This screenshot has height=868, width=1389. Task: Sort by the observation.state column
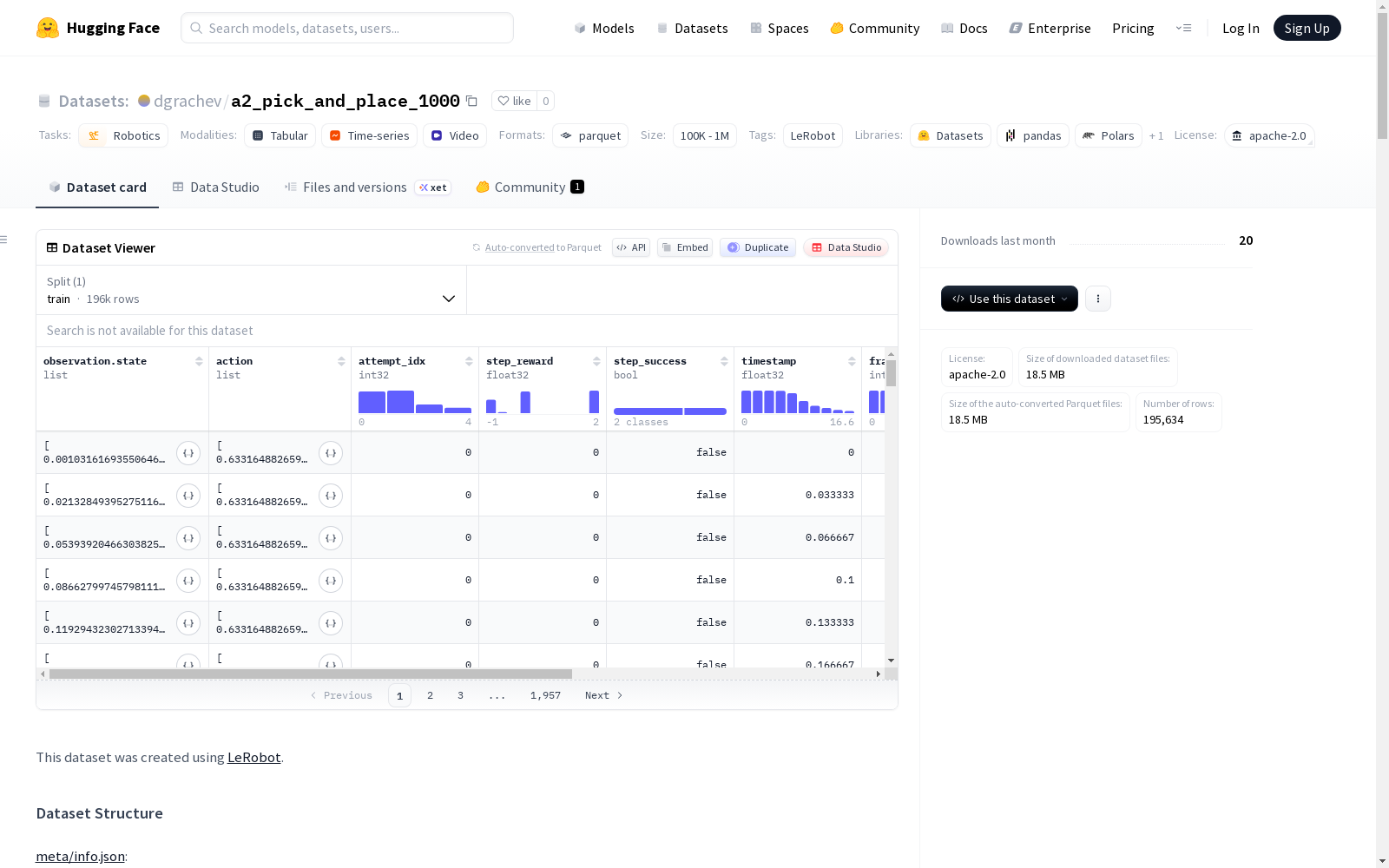199,361
